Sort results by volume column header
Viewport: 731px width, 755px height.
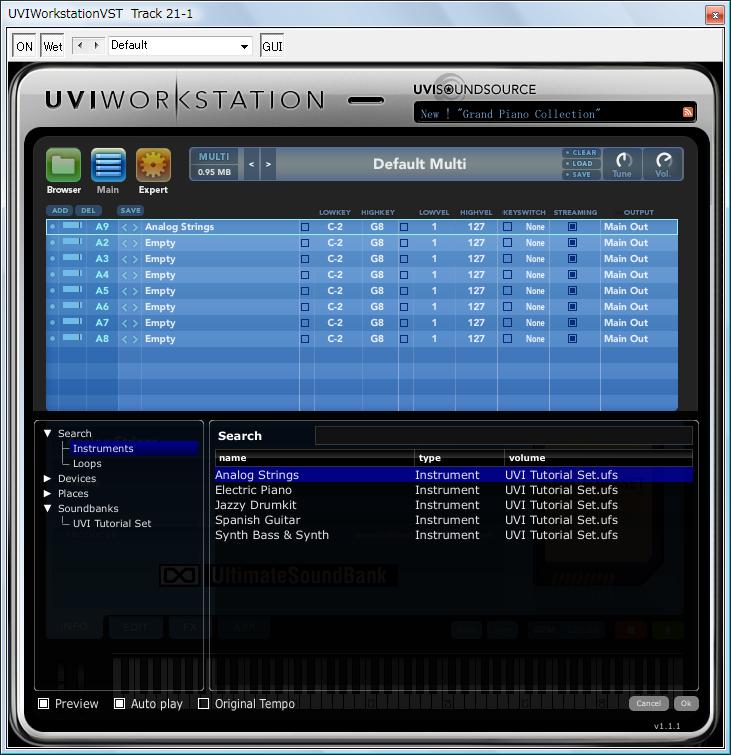click(x=599, y=458)
